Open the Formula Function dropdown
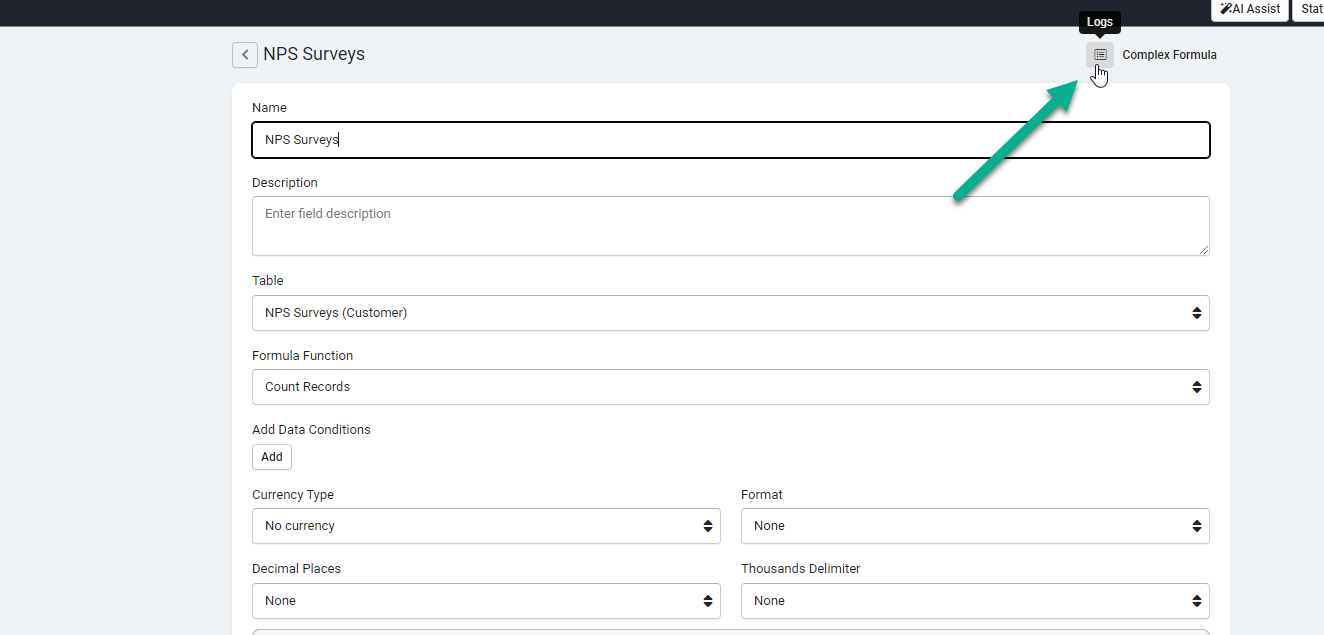Screen dimensions: 1324x635 (731, 387)
